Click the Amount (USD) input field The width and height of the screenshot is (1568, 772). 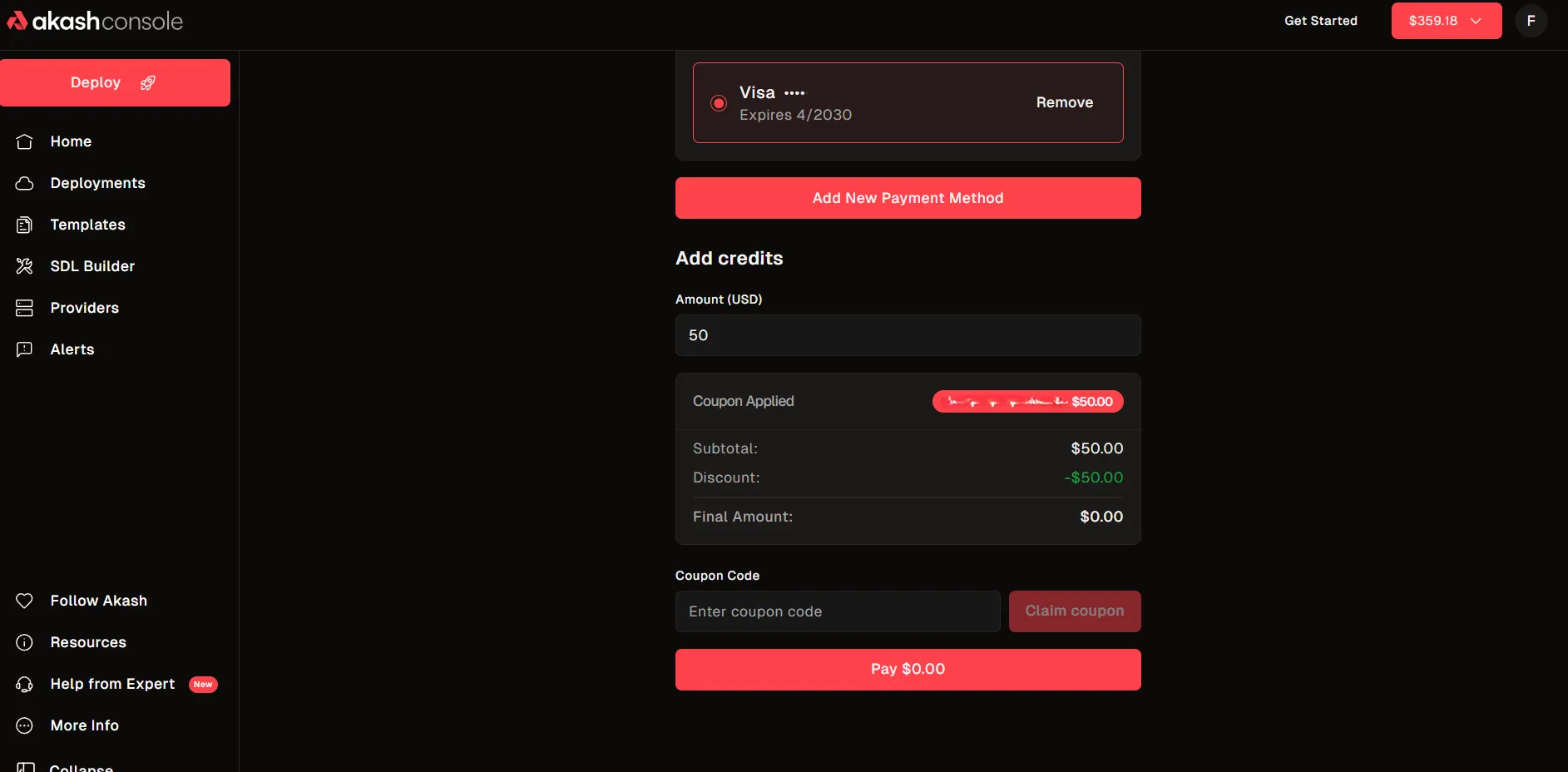point(908,335)
